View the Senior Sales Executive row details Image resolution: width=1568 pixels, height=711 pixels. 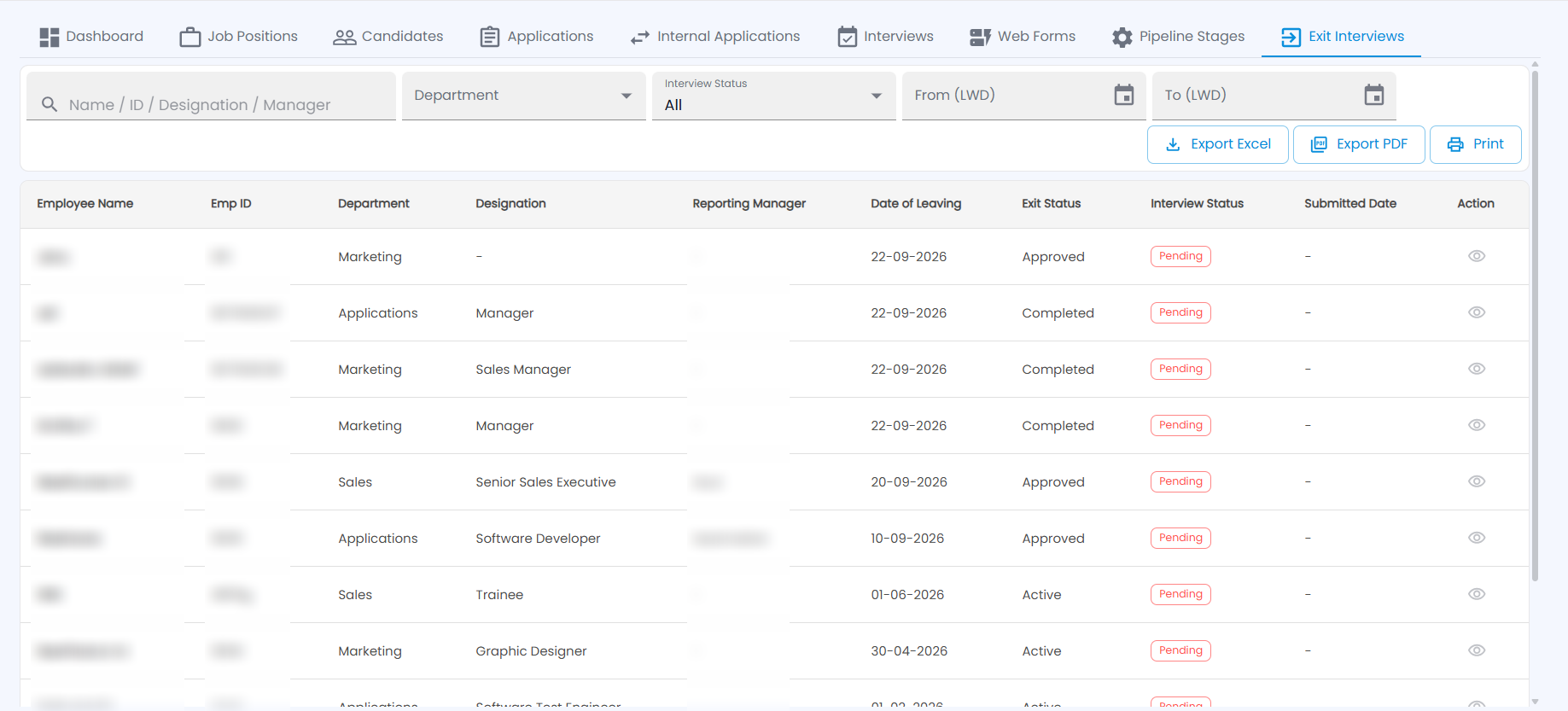(1477, 481)
